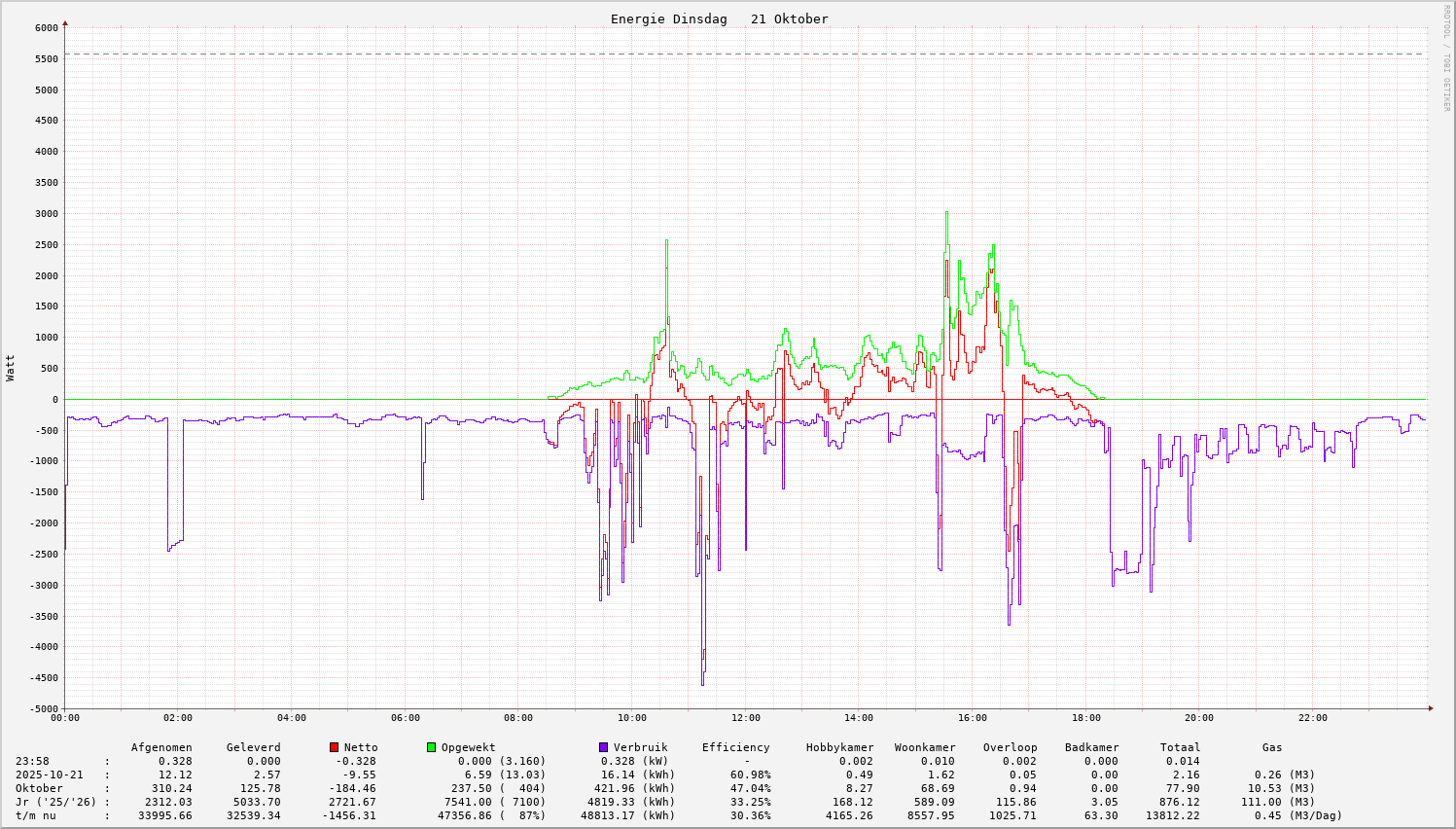Click the 'Watt' y-axis label
This screenshot has height=829, width=1456.
pyautogui.click(x=11, y=368)
